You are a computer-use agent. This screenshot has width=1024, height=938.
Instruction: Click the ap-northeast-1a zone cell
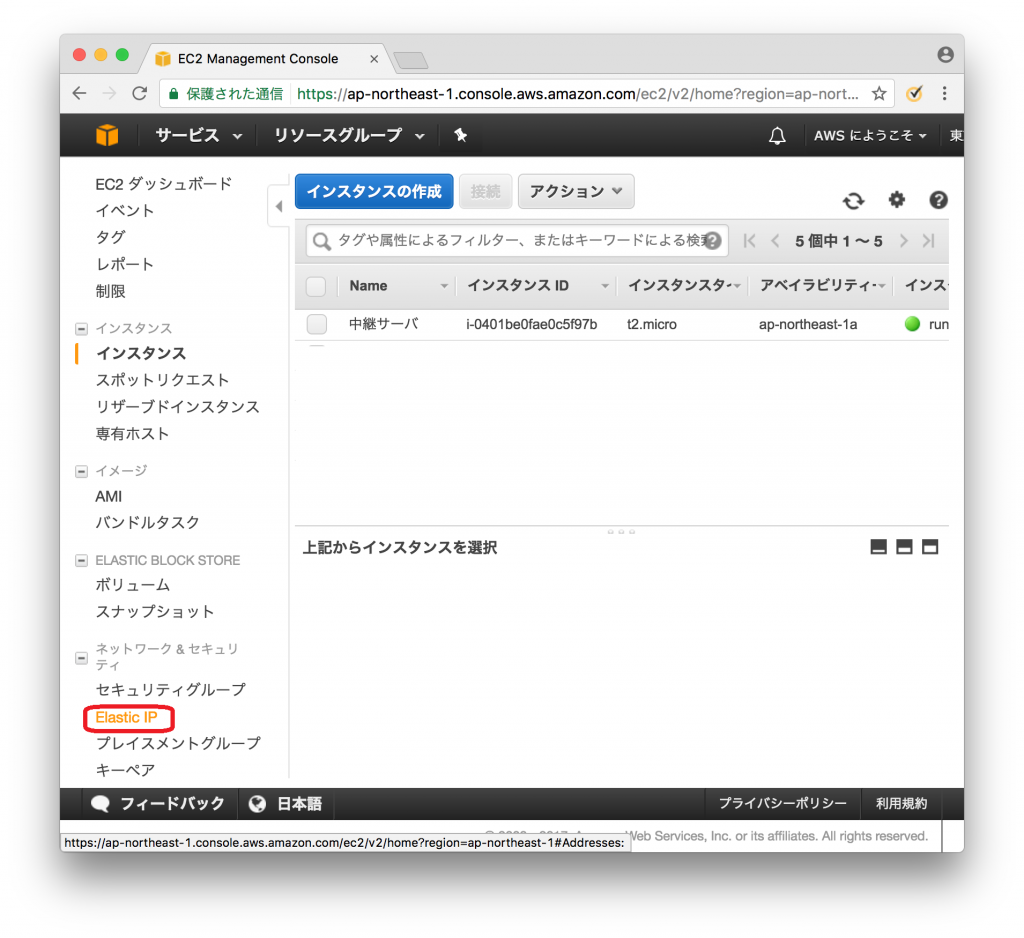[808, 325]
